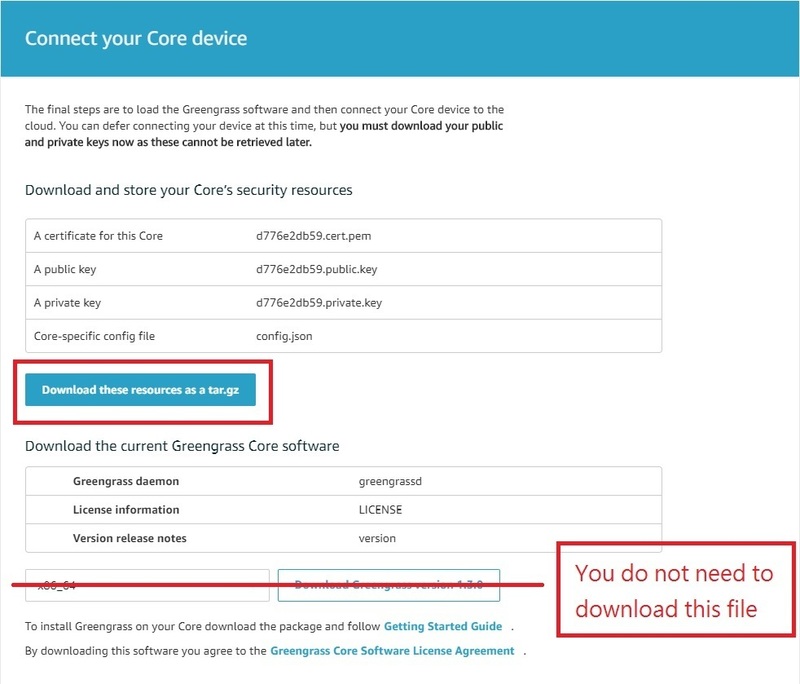Click the config.json file name
800x684 pixels.
point(284,336)
